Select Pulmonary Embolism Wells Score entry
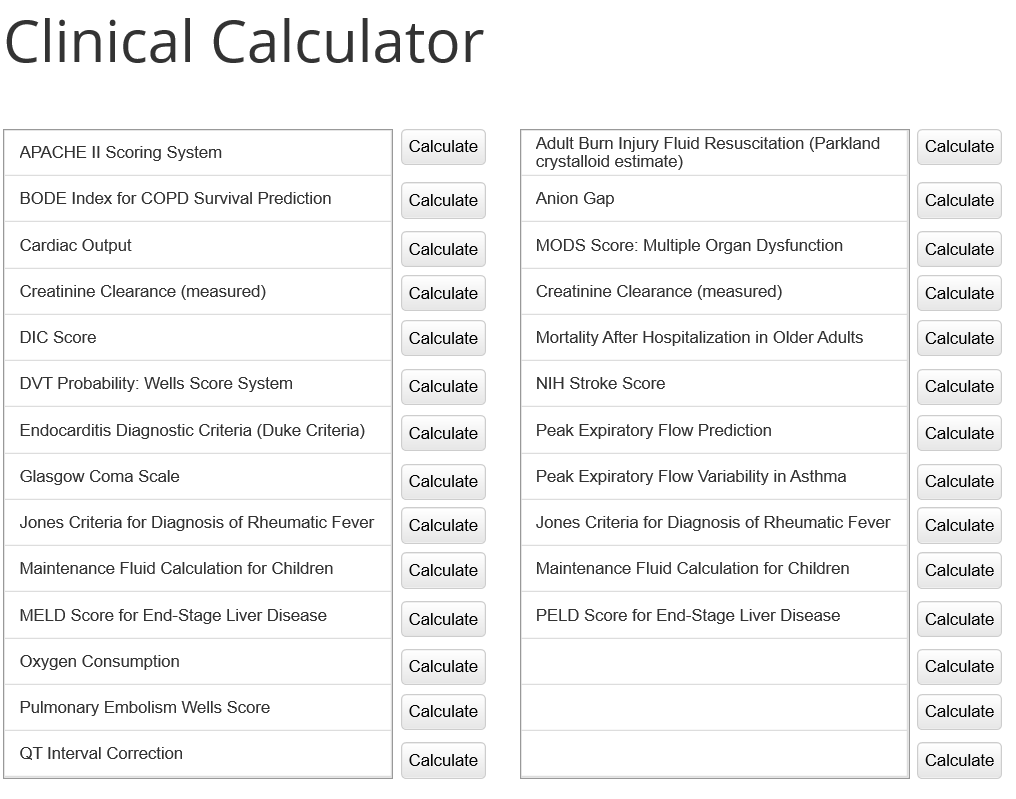The height and width of the screenshot is (799, 1016). [x=145, y=708]
